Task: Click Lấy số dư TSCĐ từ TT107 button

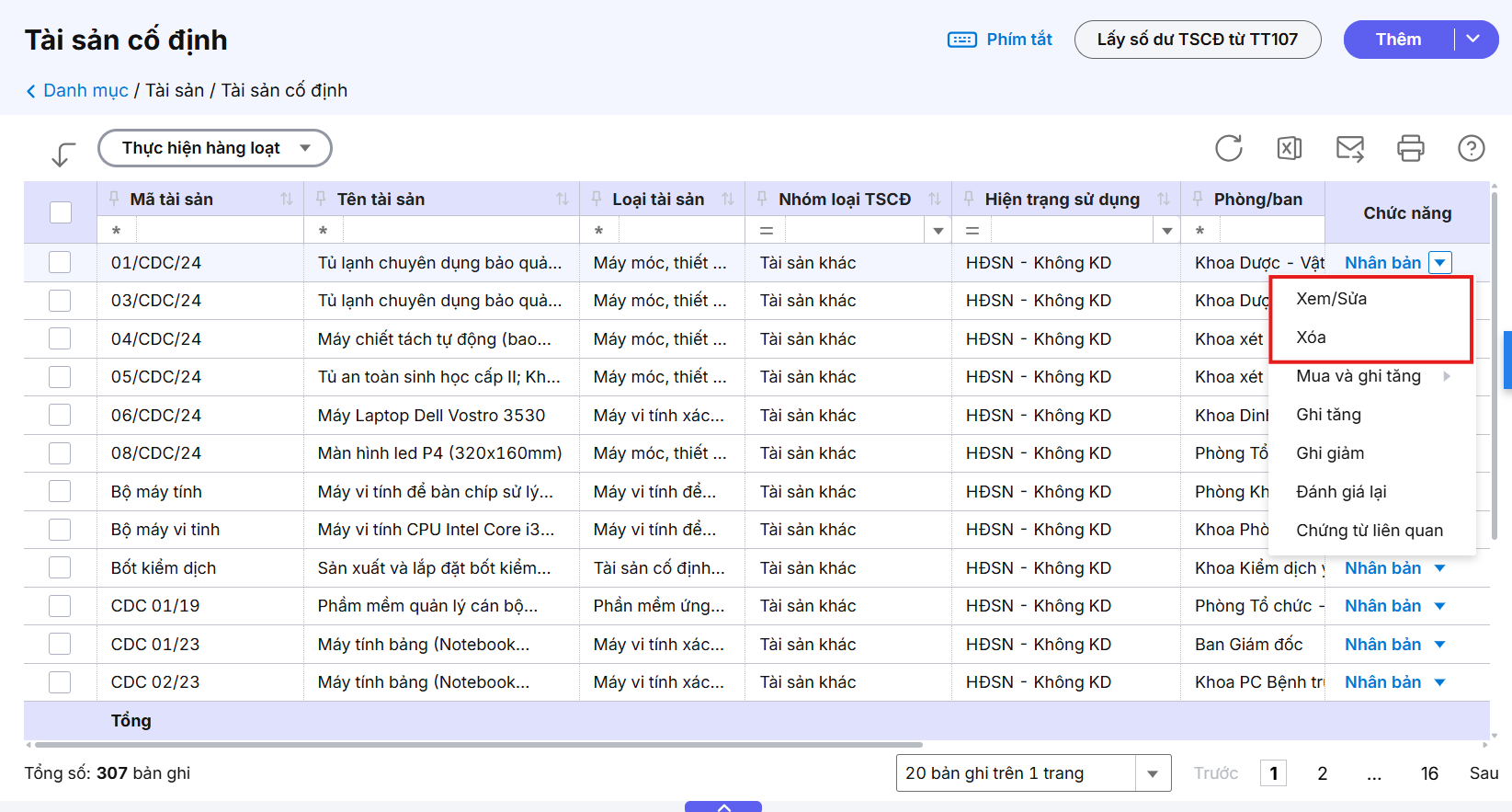Action: 1197,40
